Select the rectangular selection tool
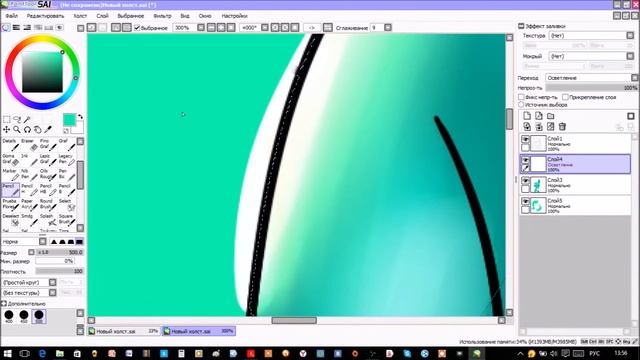Viewport: 640px width, 360px height. (7, 120)
